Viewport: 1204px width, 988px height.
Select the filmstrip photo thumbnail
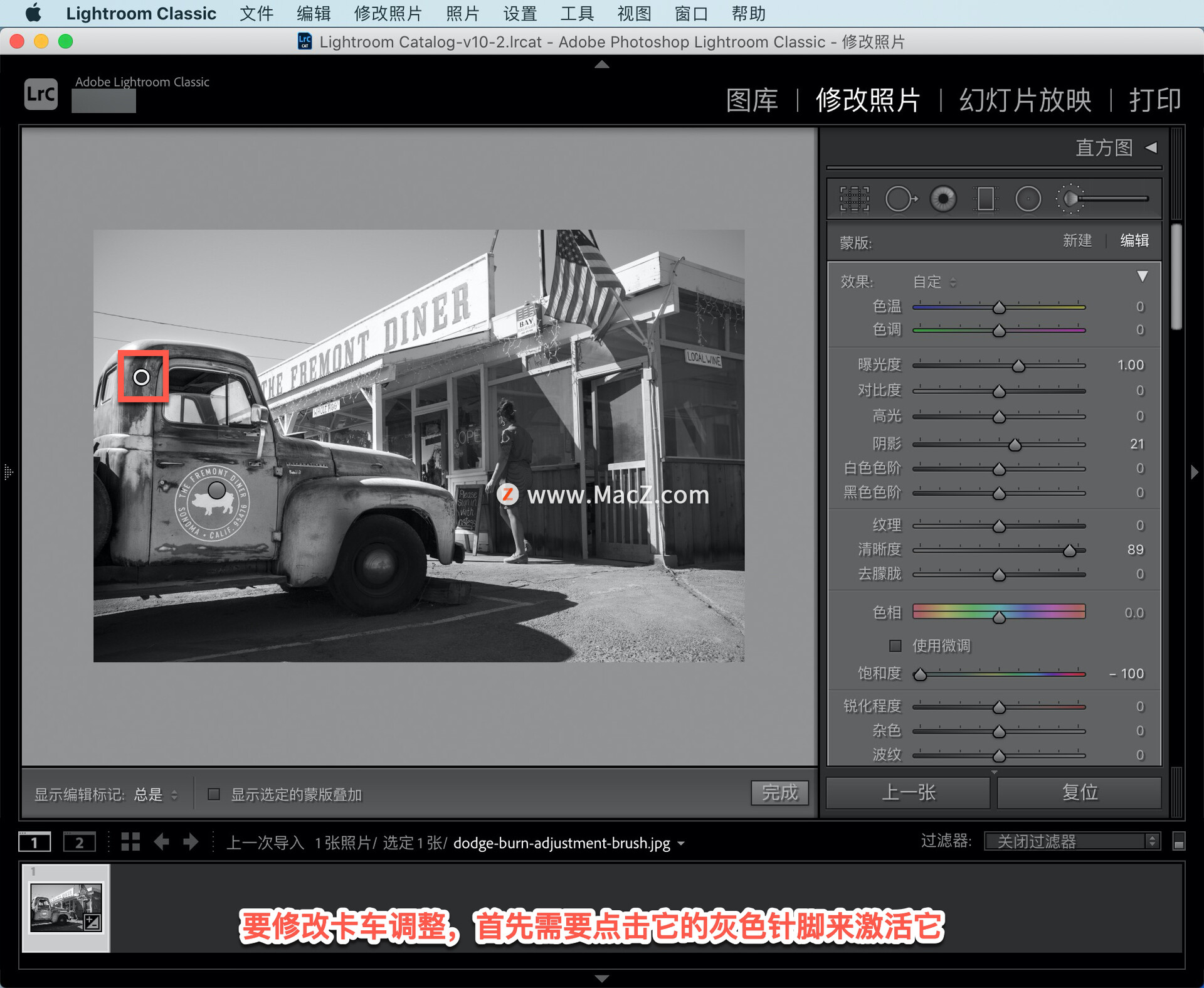pyautogui.click(x=66, y=908)
